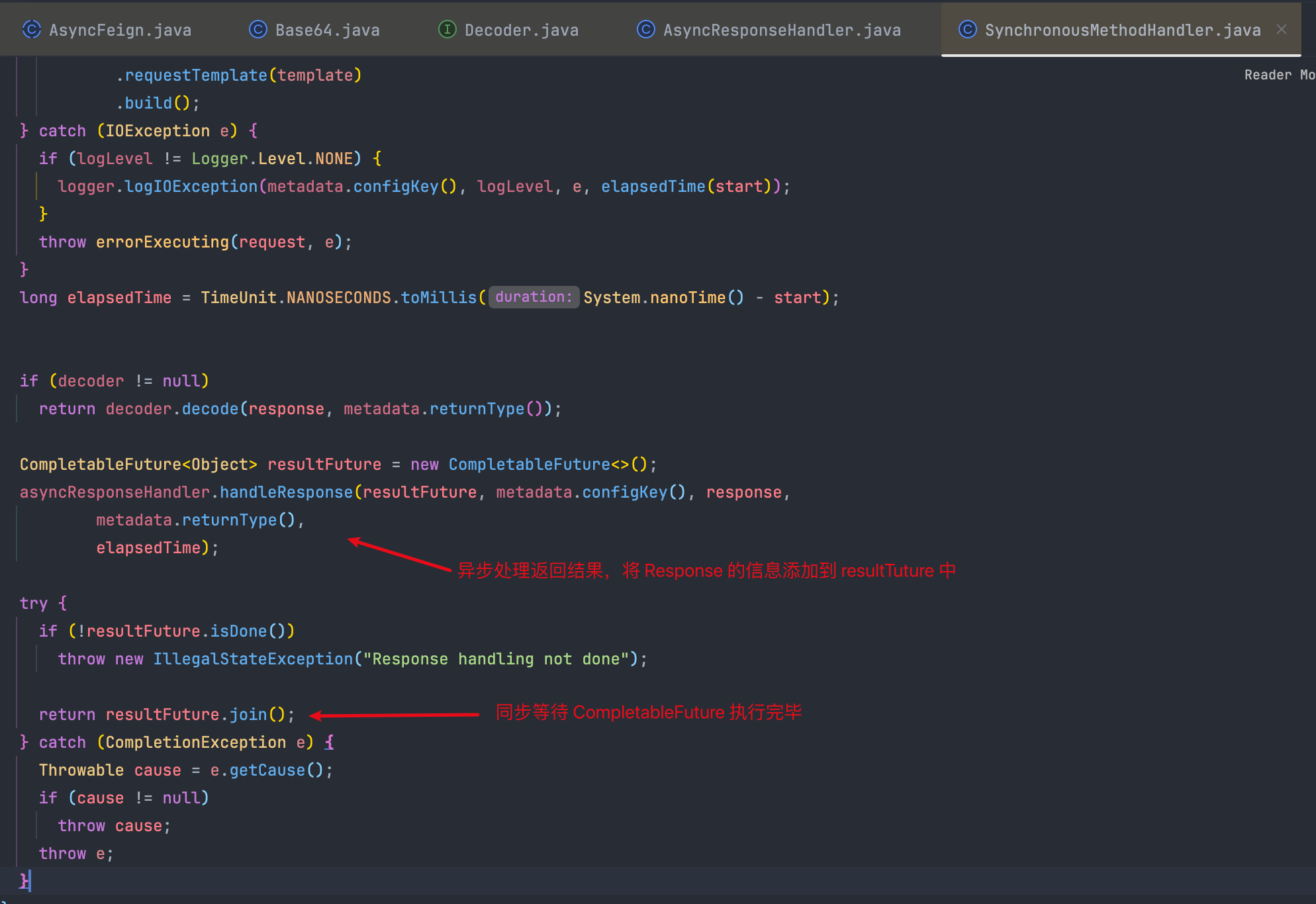Click 'CompletableFuture<Object>' type declaration
This screenshot has height=904, width=1316.
coord(138,465)
